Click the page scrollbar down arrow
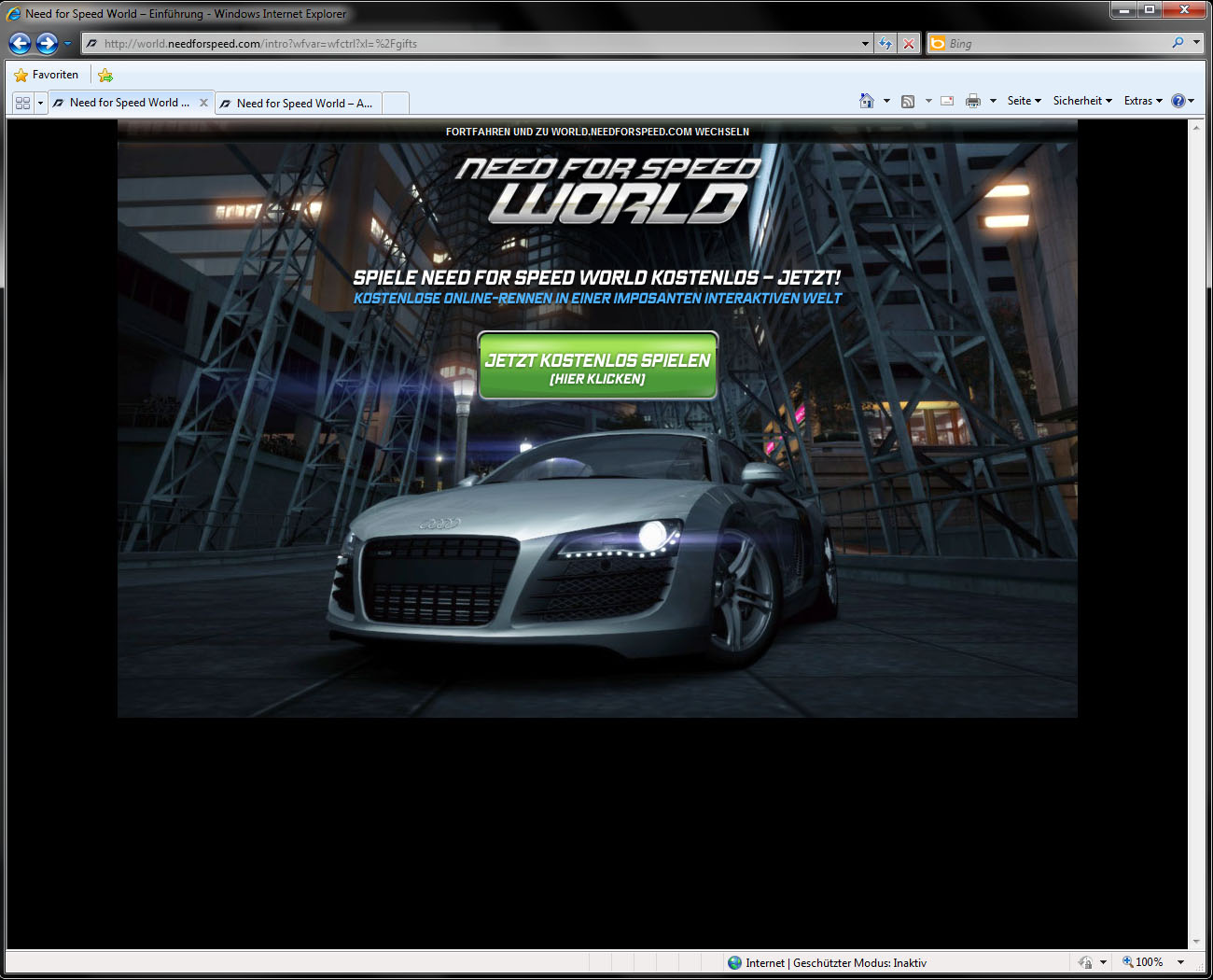 (1196, 942)
